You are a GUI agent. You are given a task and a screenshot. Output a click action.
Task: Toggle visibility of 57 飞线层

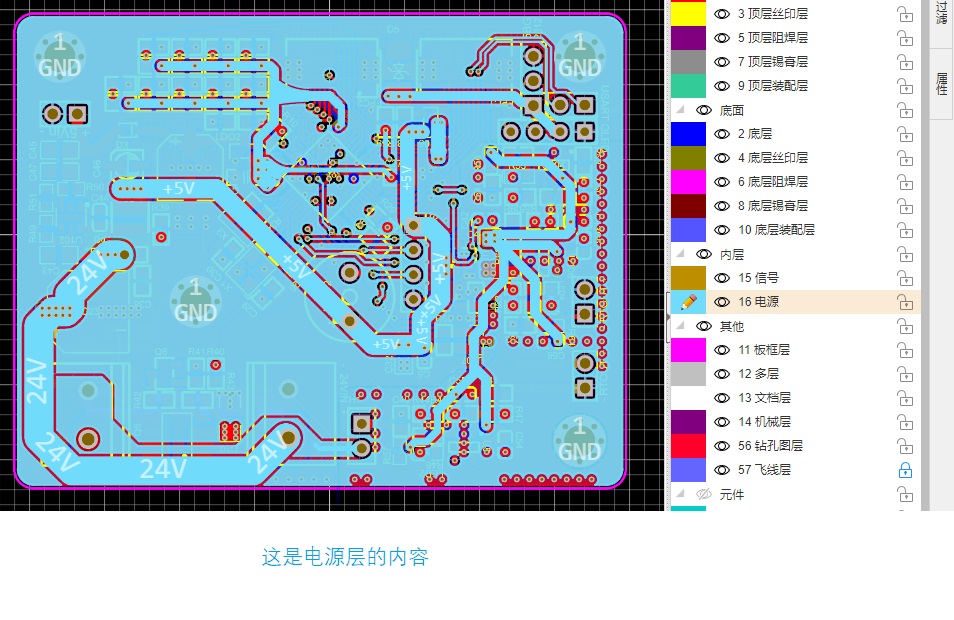(722, 470)
